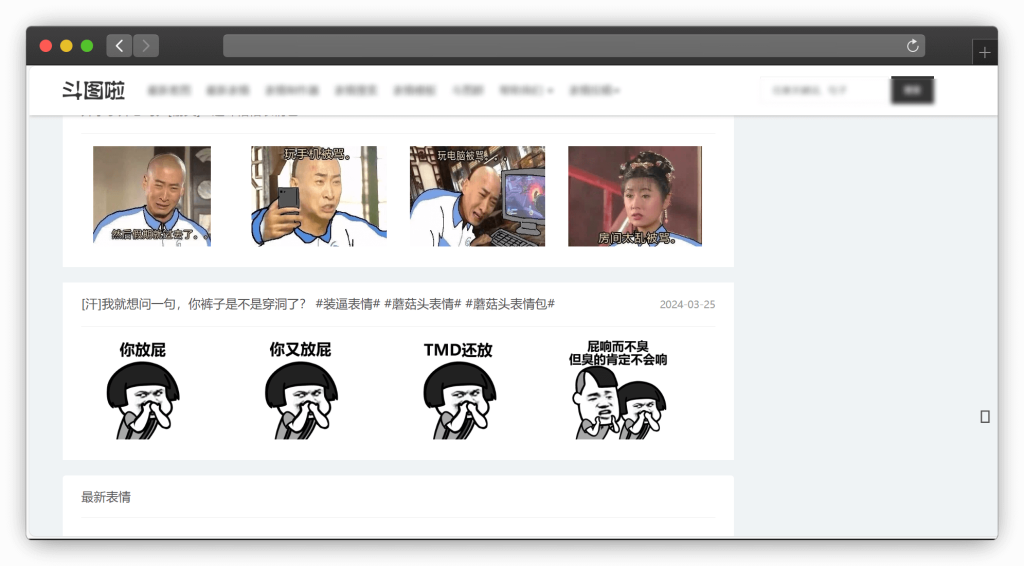Screen dimensions: 1024x566
Task: Click the post date 2024-03-25
Action: 687,305
